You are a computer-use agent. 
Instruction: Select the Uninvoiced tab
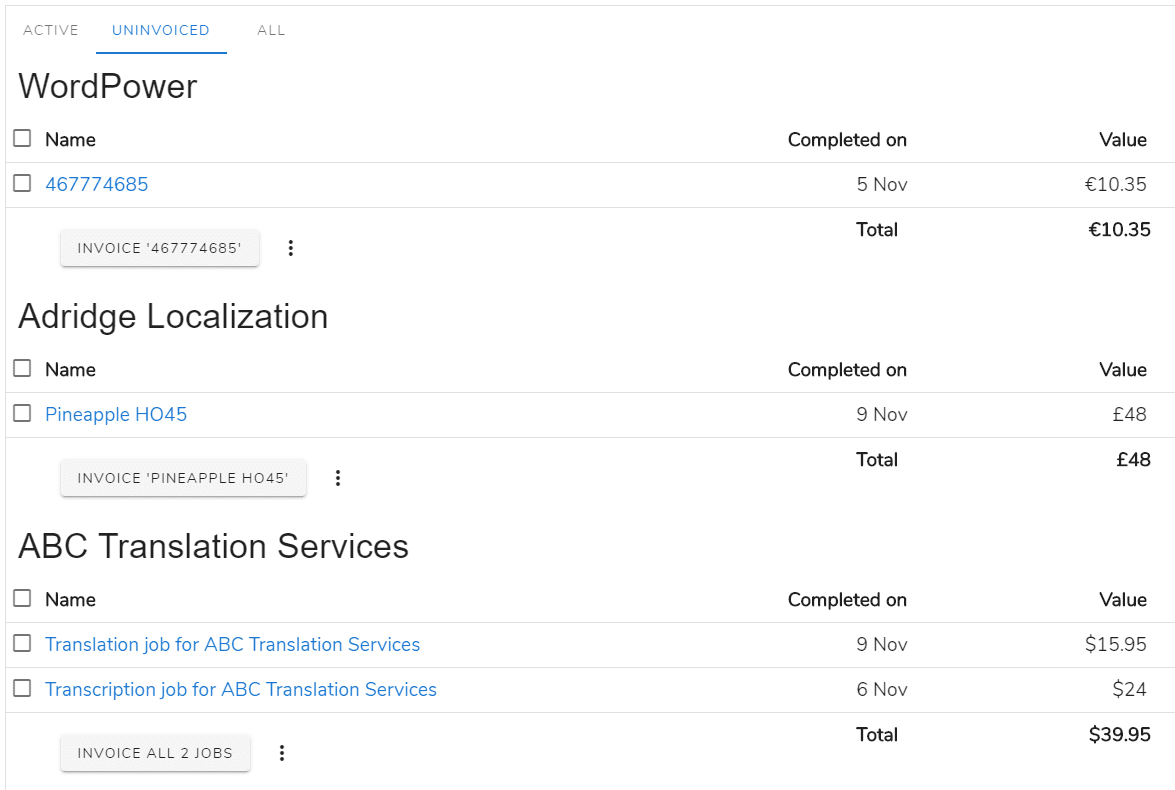coord(161,30)
